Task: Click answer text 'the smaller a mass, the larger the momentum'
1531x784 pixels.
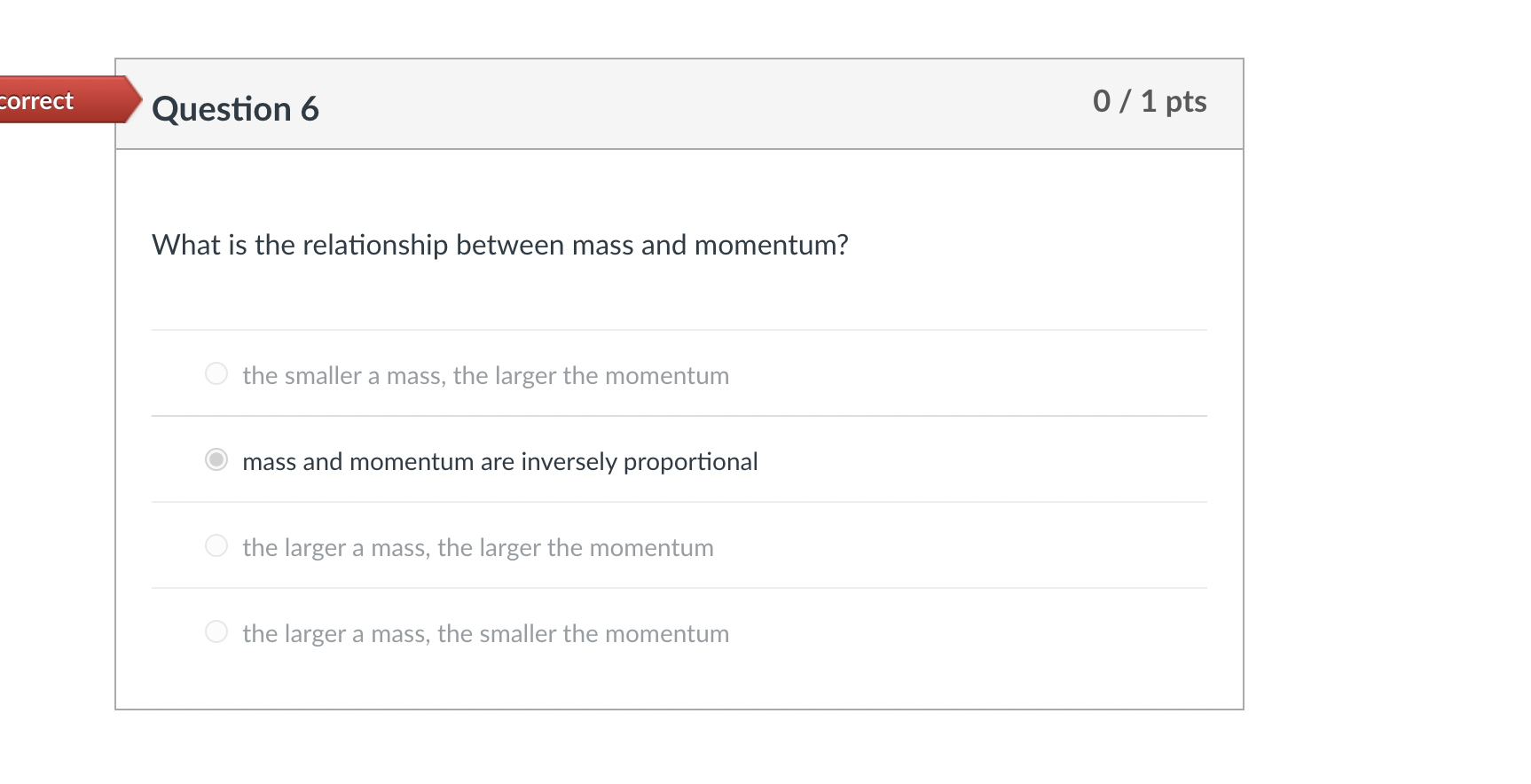Action: (485, 375)
